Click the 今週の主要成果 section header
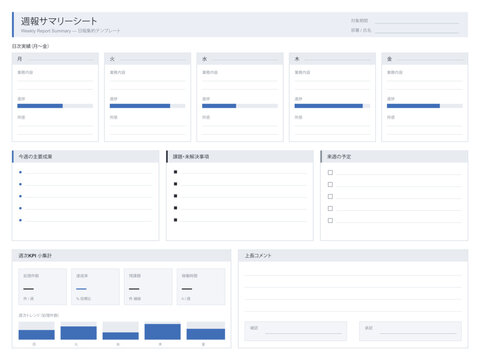The height and width of the screenshot is (360, 480). [85, 156]
